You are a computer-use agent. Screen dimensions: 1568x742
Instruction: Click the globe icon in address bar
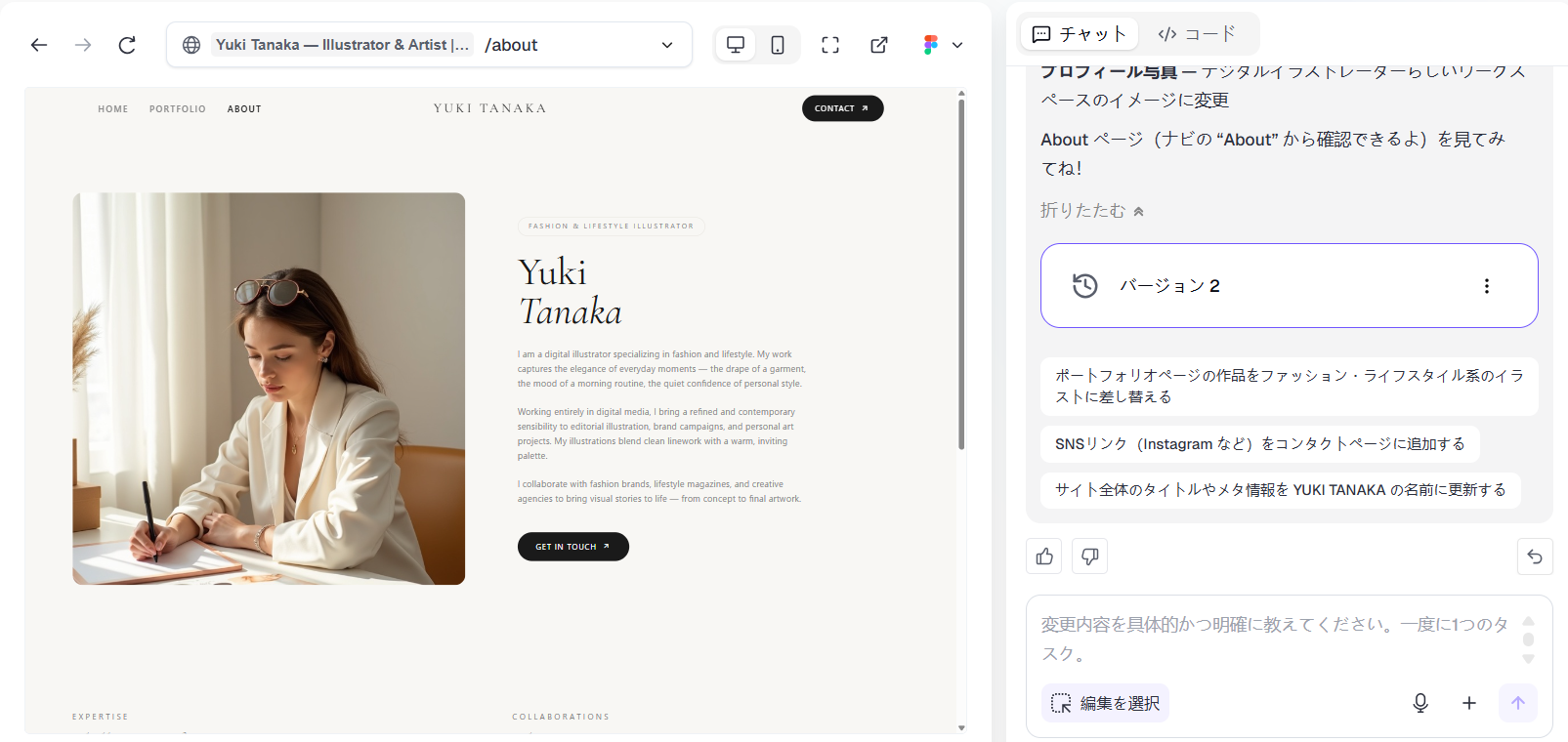pyautogui.click(x=191, y=45)
